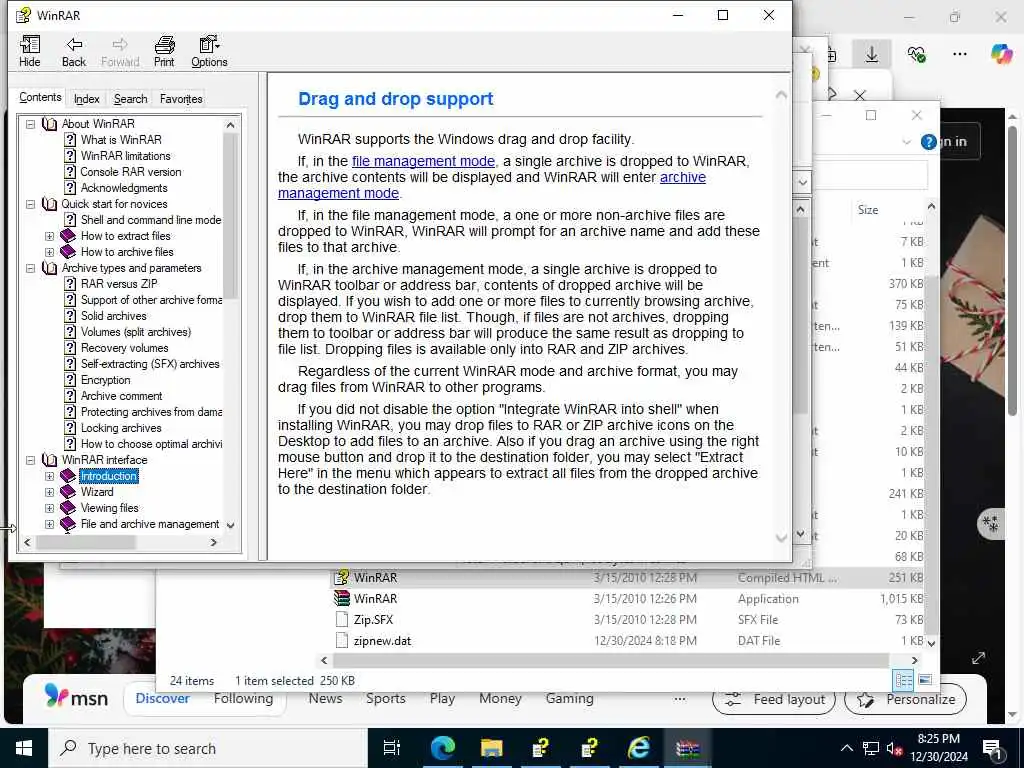
Task: Open Edge settings and more menu
Action: (959, 54)
